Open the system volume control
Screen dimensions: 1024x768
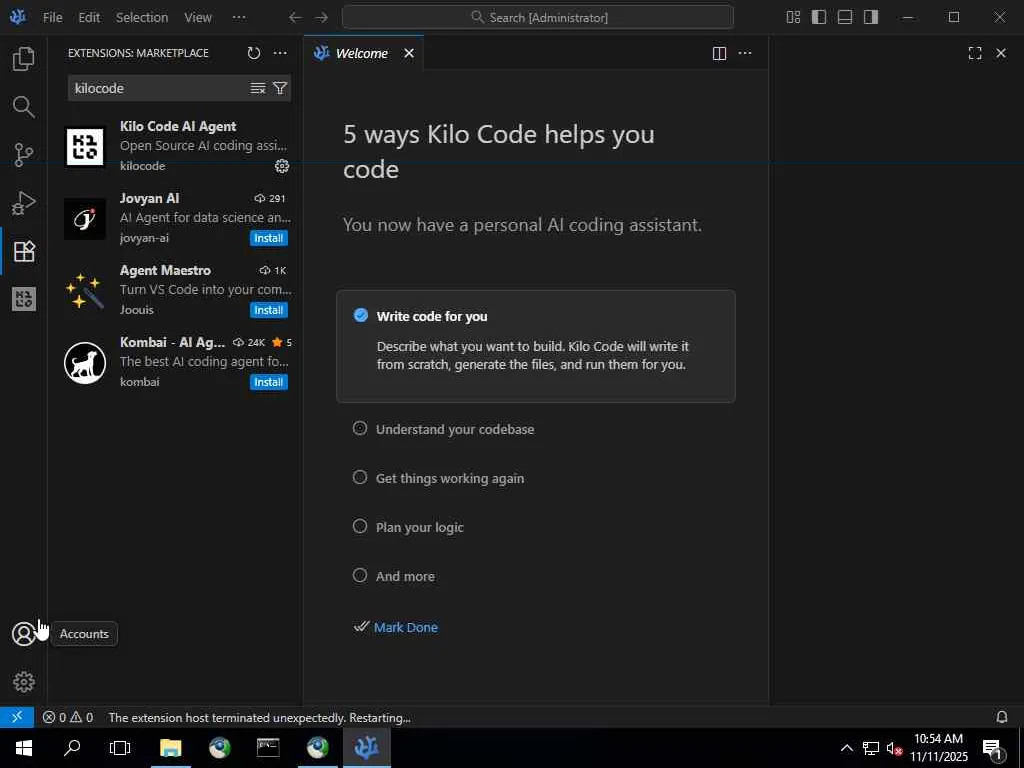894,748
